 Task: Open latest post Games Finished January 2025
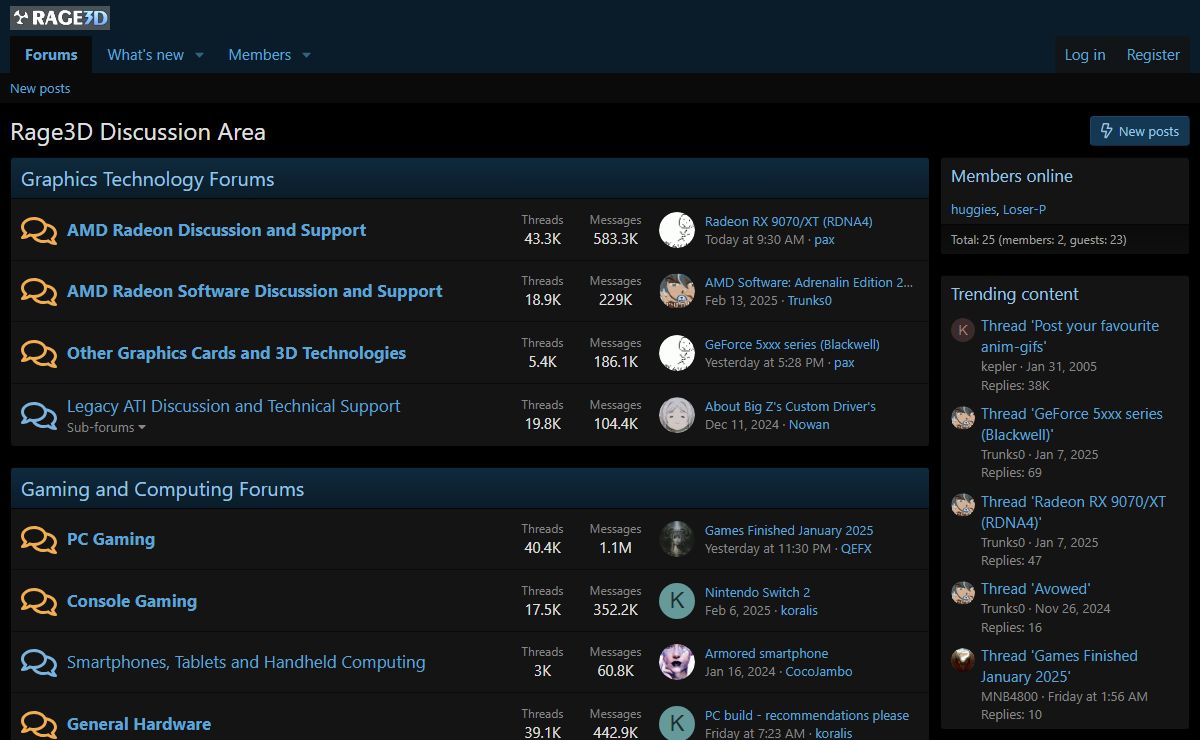coord(789,531)
